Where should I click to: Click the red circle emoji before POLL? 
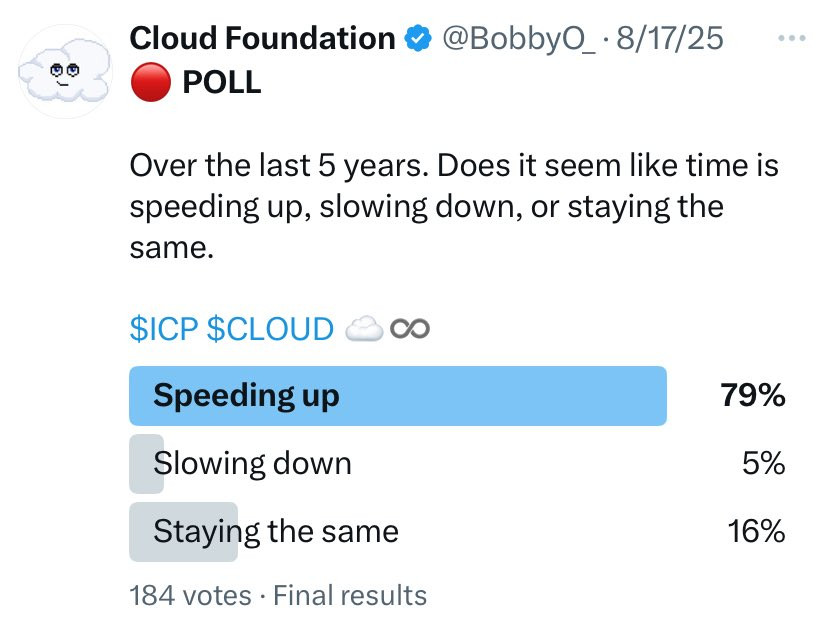(x=150, y=82)
